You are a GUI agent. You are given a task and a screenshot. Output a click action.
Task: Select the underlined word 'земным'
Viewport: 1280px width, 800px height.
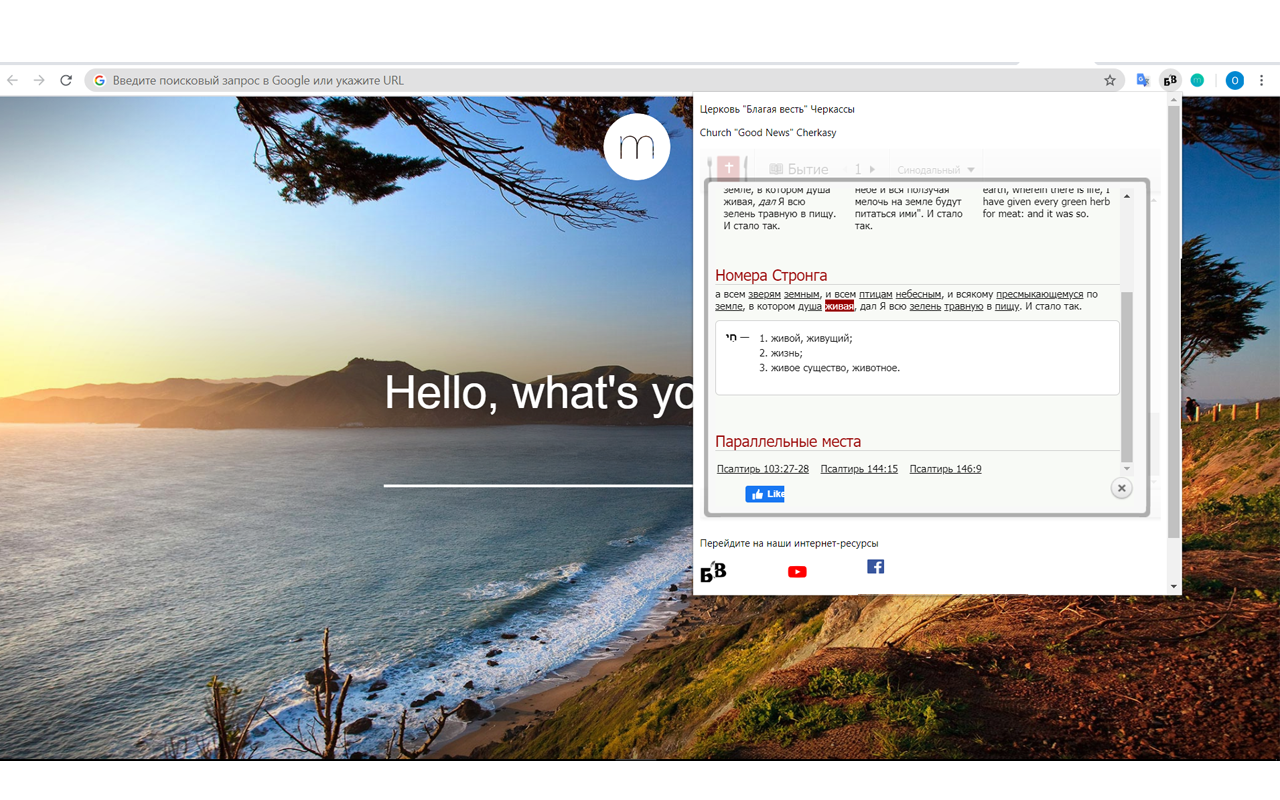pyautogui.click(x=801, y=294)
